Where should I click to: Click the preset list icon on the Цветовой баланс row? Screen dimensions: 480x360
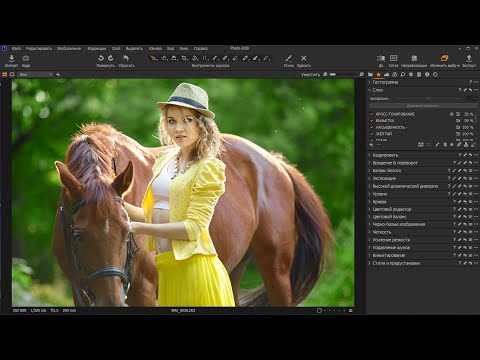pyautogui.click(x=470, y=217)
